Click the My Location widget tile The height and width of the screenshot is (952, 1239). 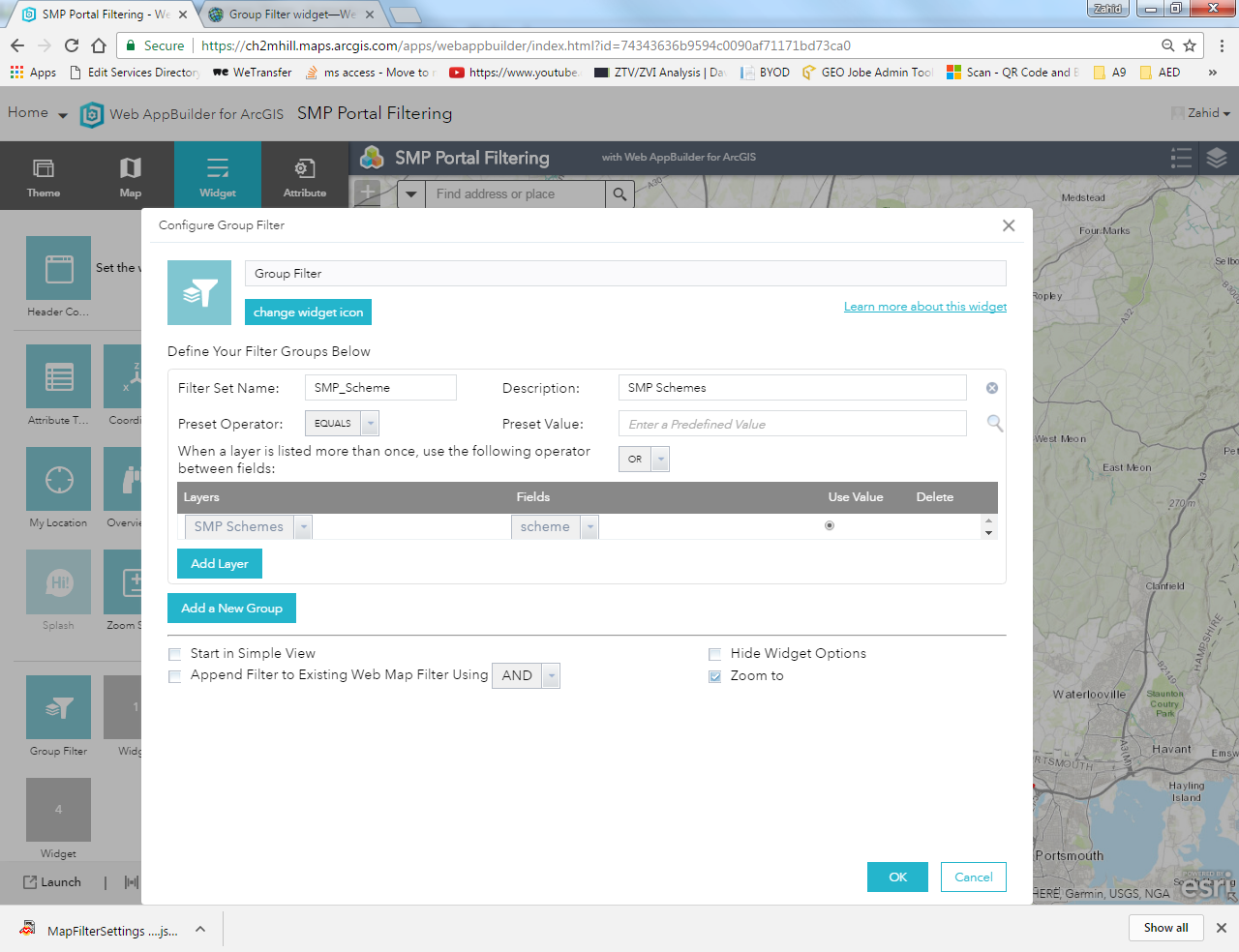point(58,479)
